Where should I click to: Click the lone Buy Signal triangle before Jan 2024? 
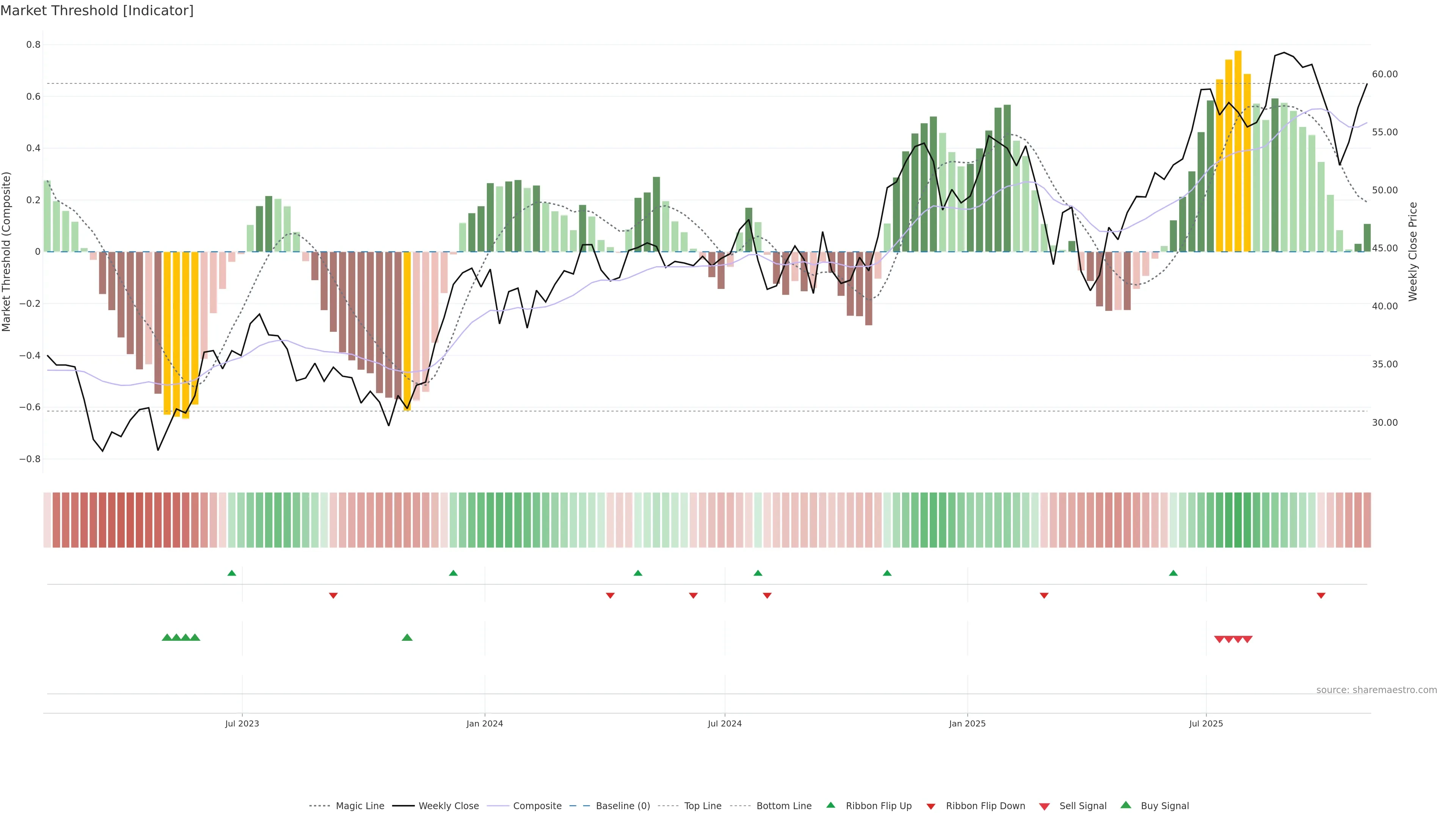(407, 637)
